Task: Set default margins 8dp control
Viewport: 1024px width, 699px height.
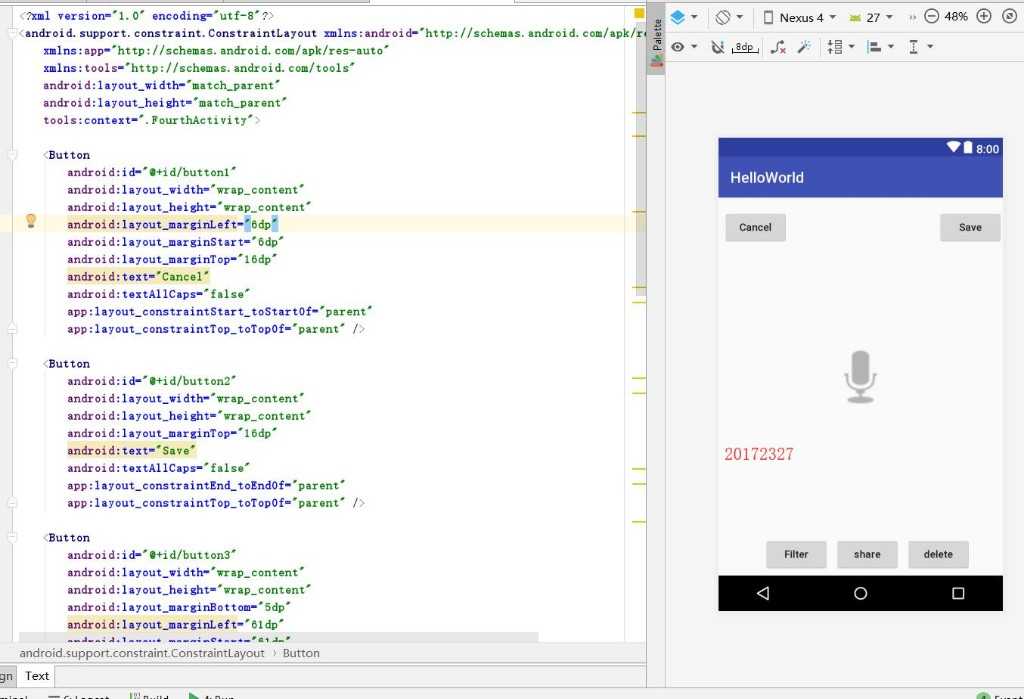Action: click(745, 47)
